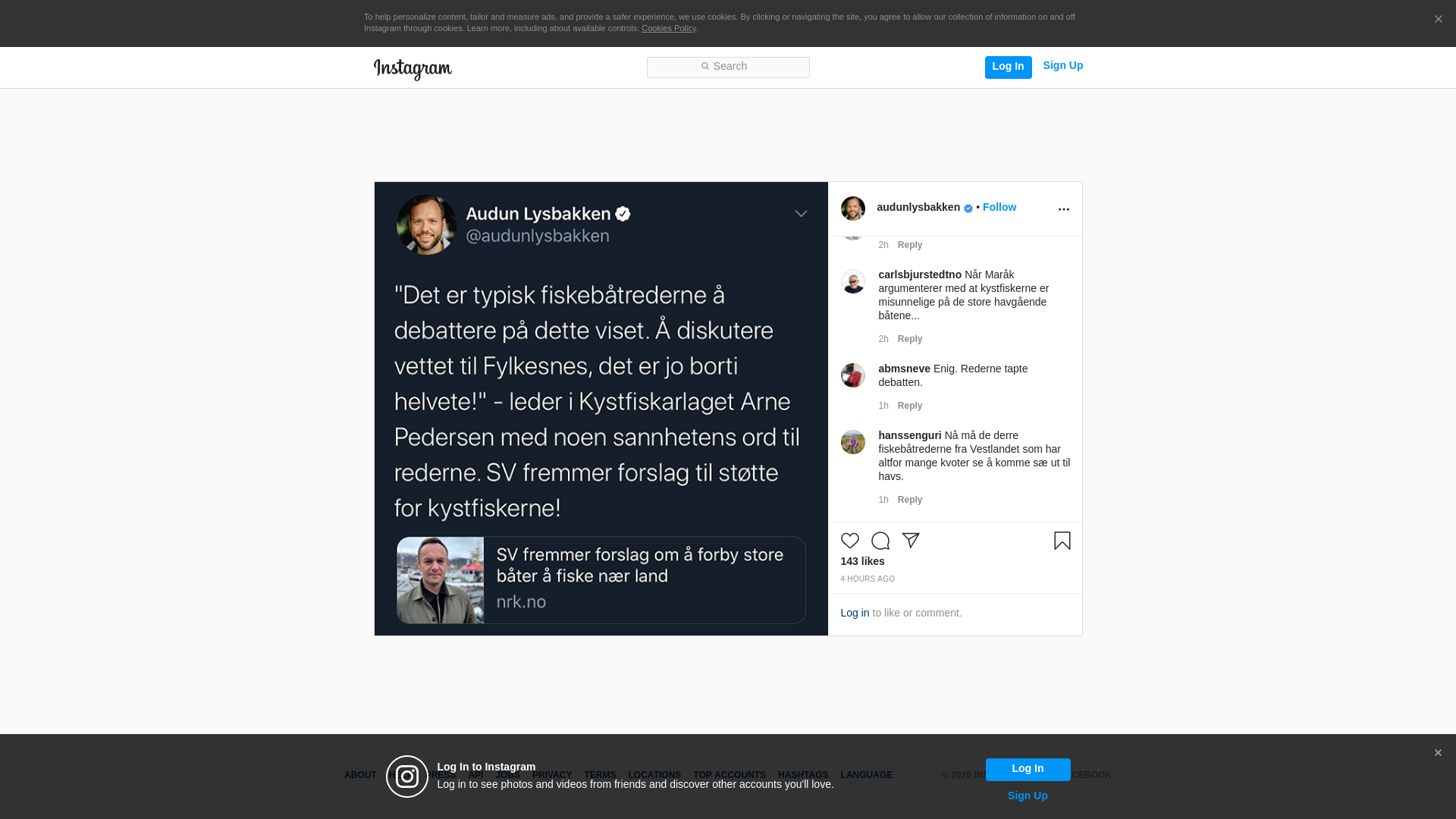Image resolution: width=1456 pixels, height=819 pixels.
Task: Open hanssenguri commenter avatar
Action: click(852, 442)
